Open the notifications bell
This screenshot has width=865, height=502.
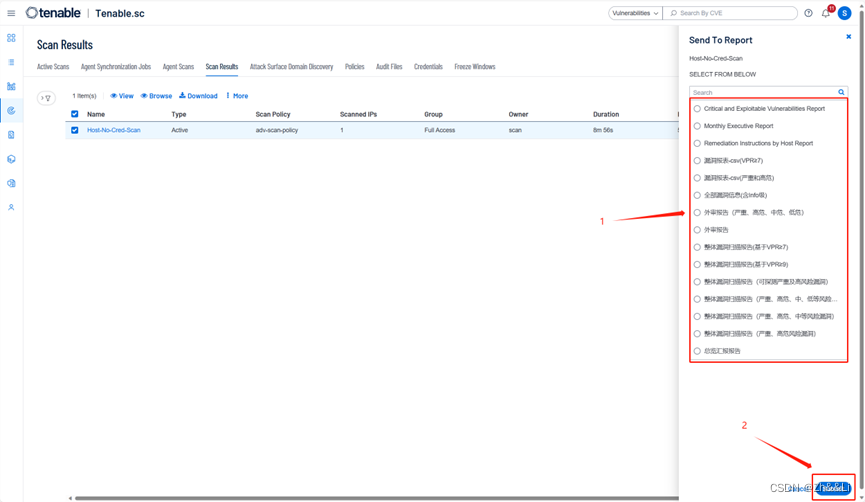826,13
